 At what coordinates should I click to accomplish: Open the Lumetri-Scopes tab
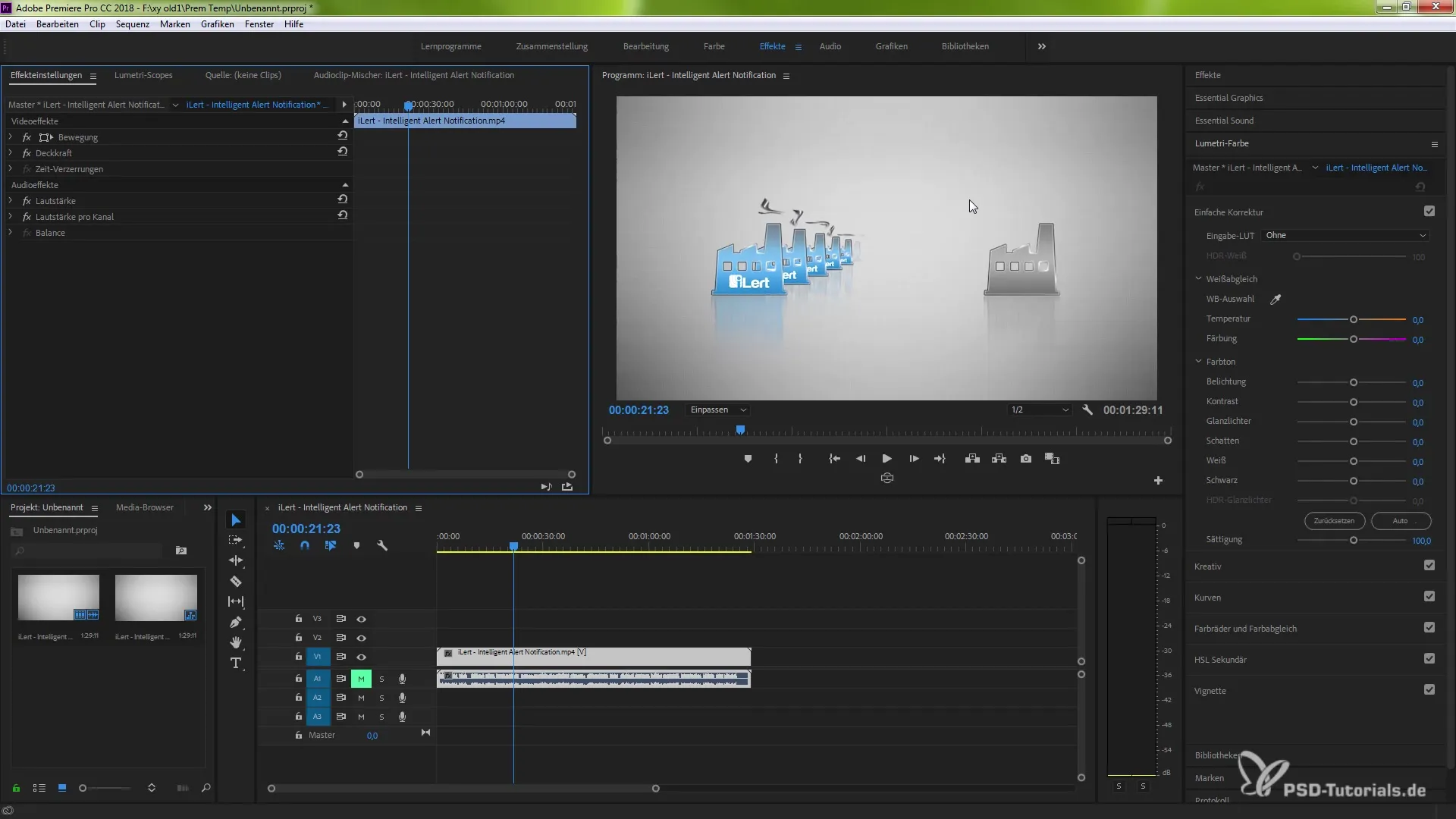pyautogui.click(x=143, y=75)
